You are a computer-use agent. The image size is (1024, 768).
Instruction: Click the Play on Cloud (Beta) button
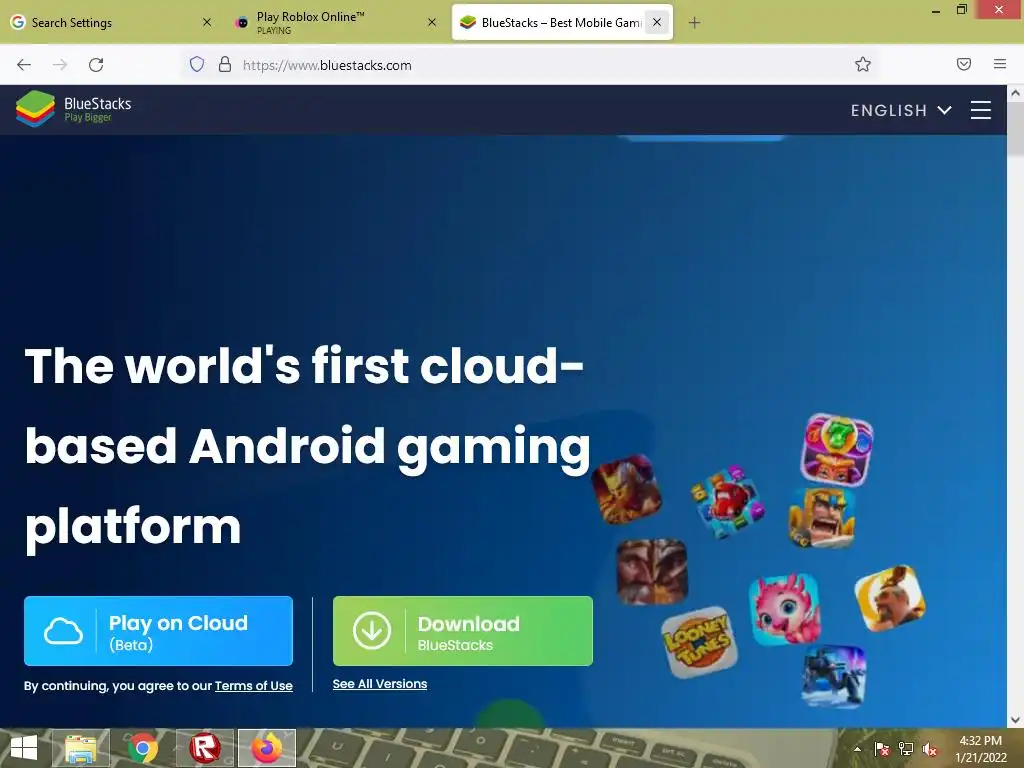click(158, 631)
